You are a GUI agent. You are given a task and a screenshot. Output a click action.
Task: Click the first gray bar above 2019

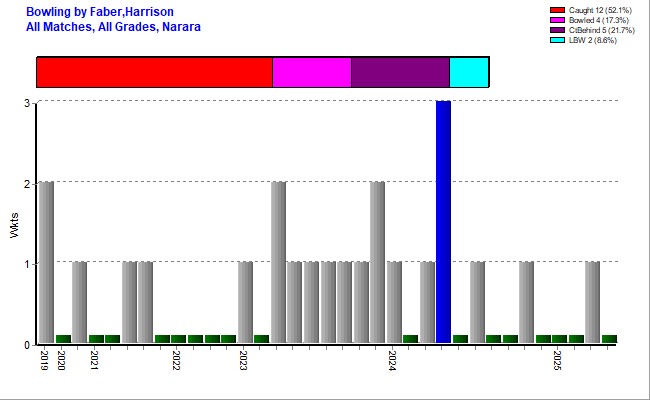pyautogui.click(x=46, y=262)
